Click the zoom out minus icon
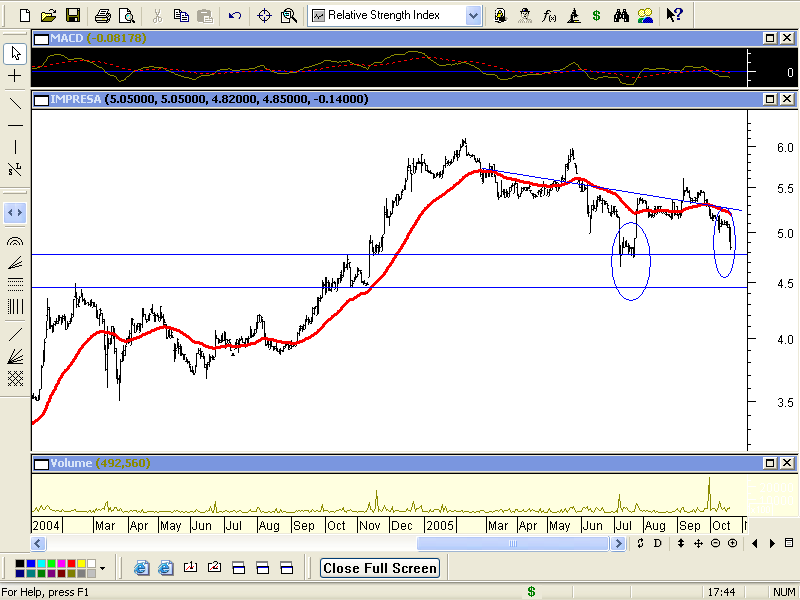Viewport: 800px width, 600px height. pos(715,543)
